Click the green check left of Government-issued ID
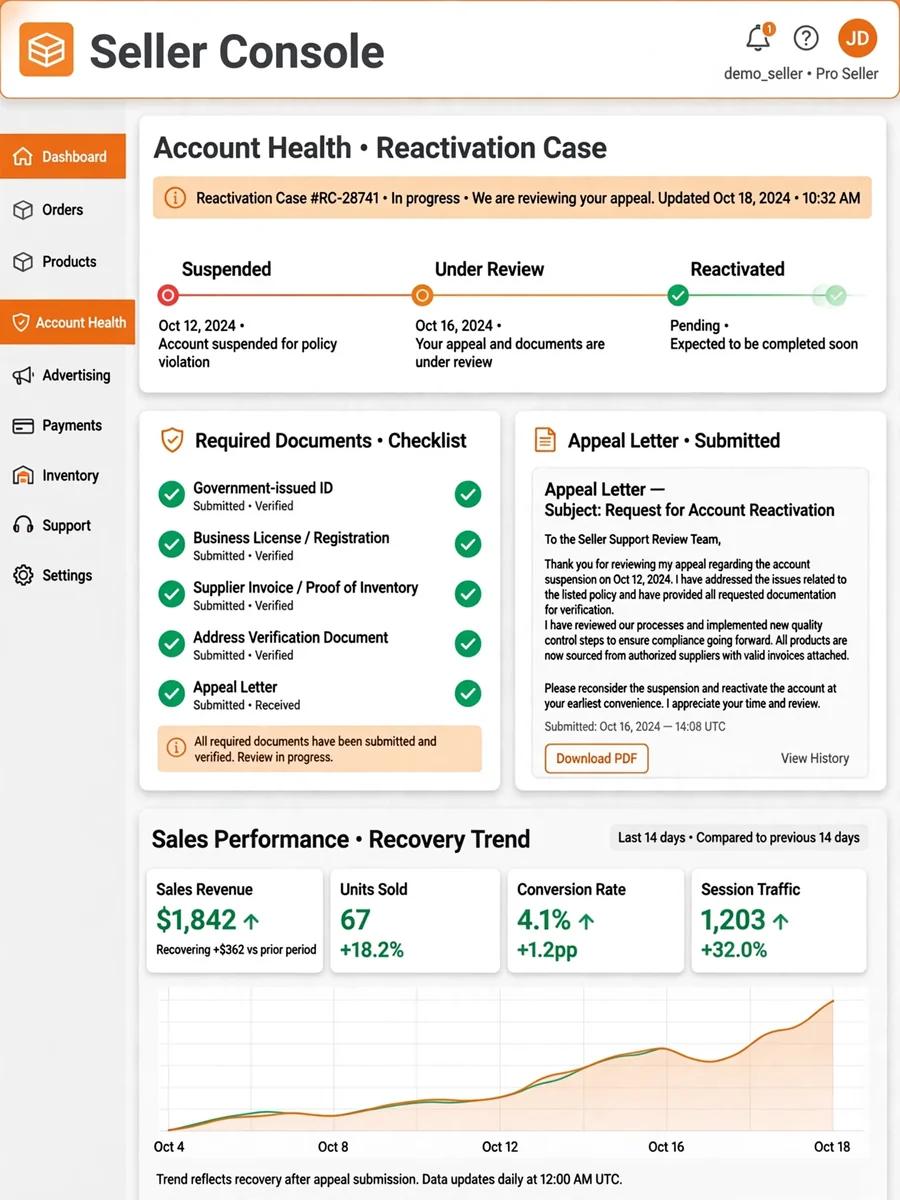 172,494
